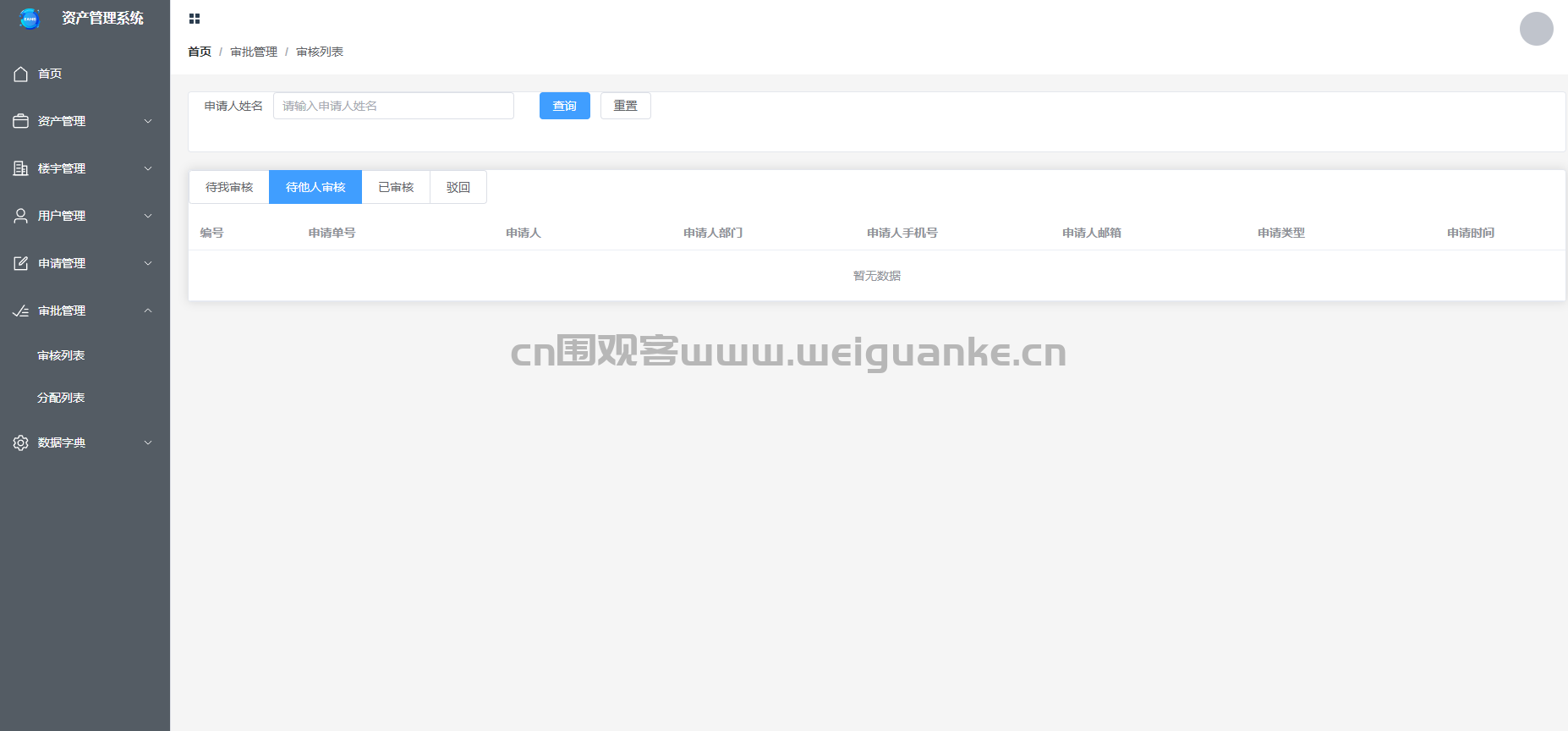Viewport: 1568px width, 731px height.
Task: Collapse the 审批管理 submenu chevron
Action: coord(148,311)
